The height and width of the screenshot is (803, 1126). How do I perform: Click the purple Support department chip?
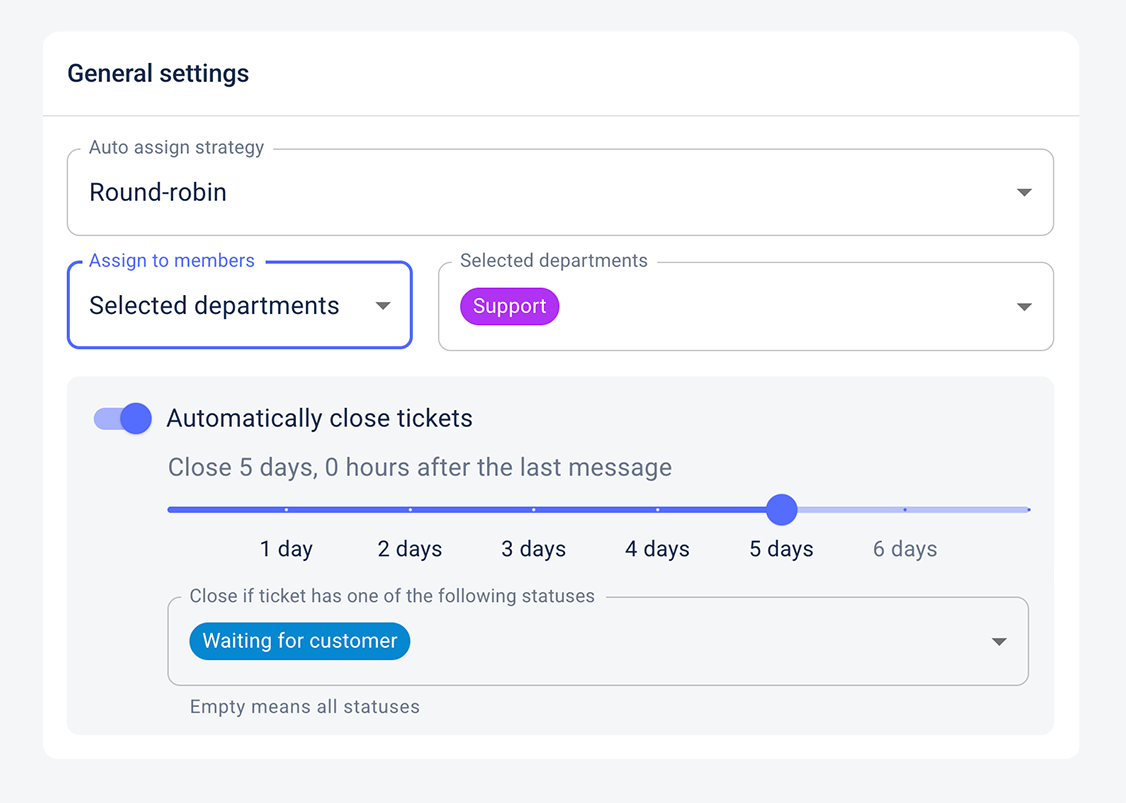point(509,307)
